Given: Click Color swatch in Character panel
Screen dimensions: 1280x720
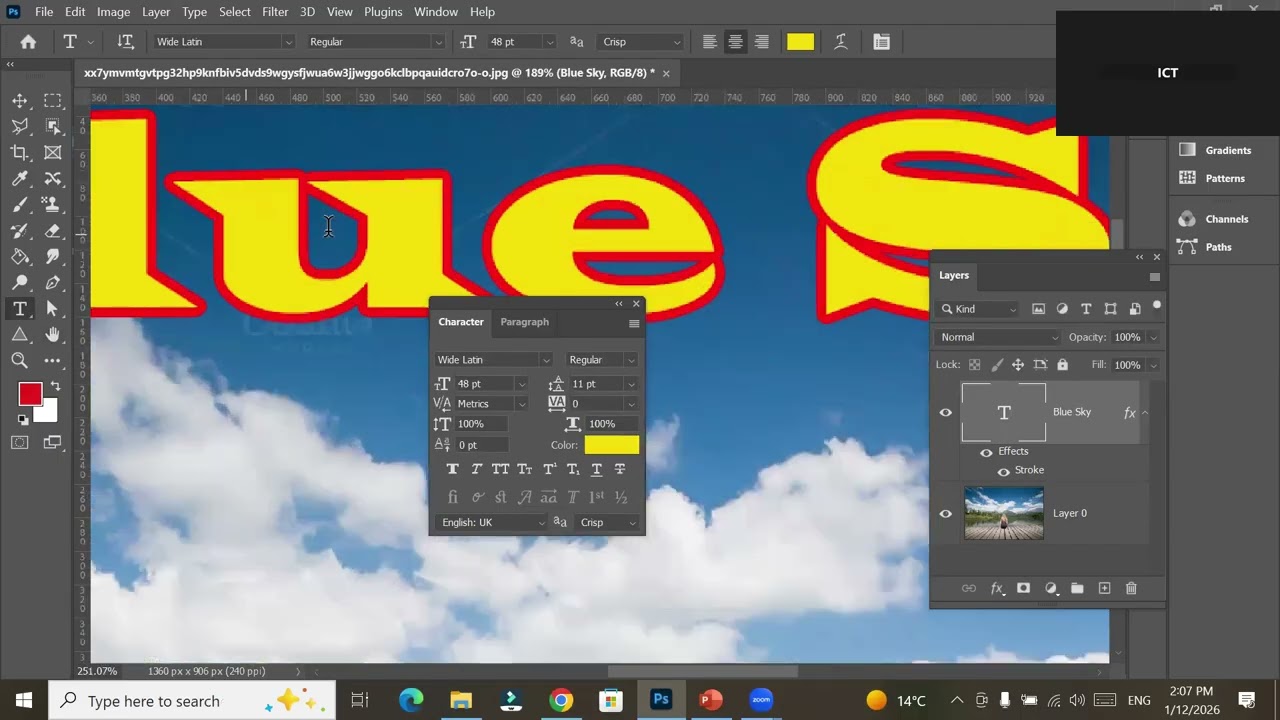Looking at the screenshot, I should pyautogui.click(x=612, y=445).
